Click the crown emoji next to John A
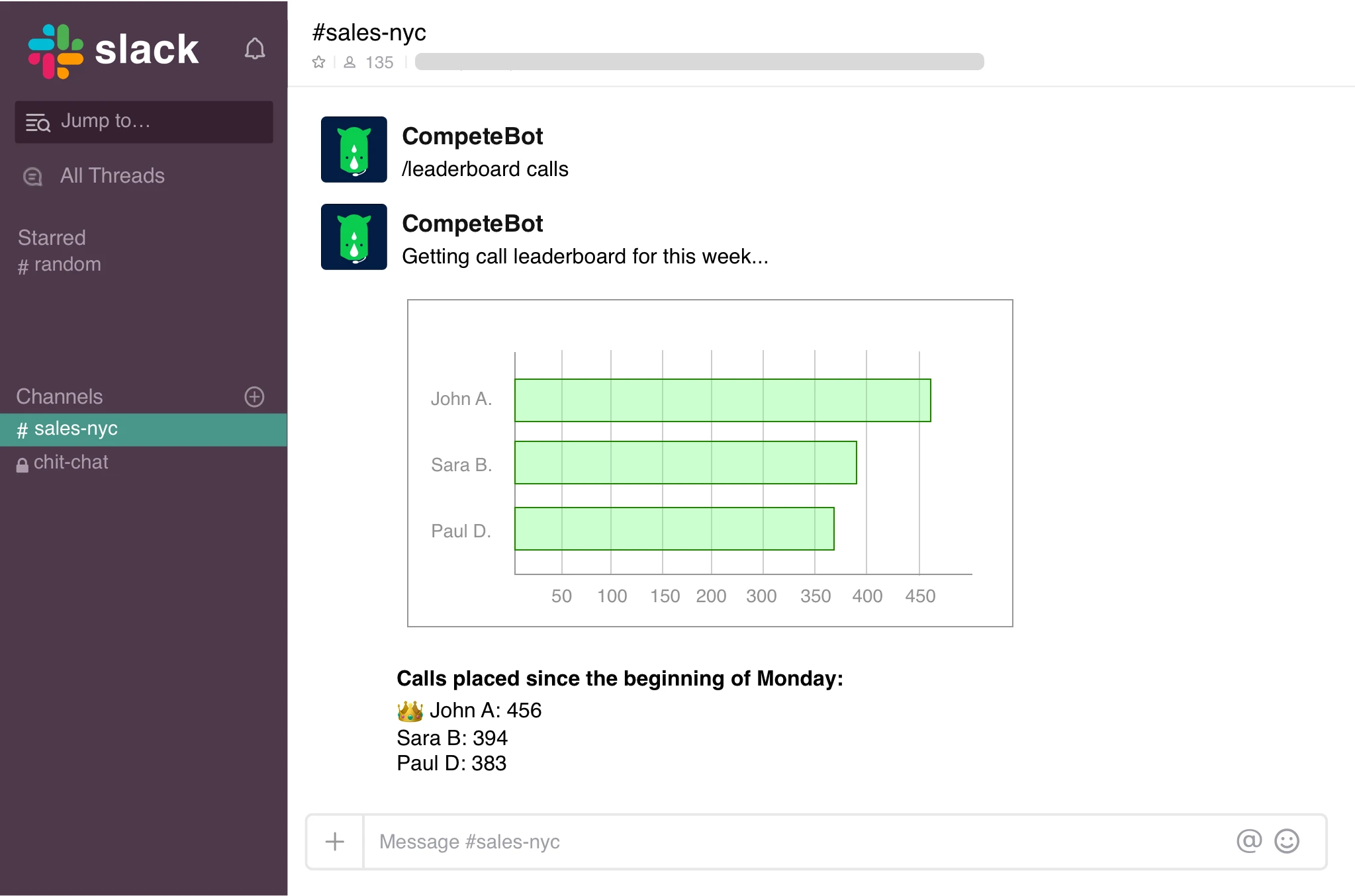1355x896 pixels. [x=410, y=711]
